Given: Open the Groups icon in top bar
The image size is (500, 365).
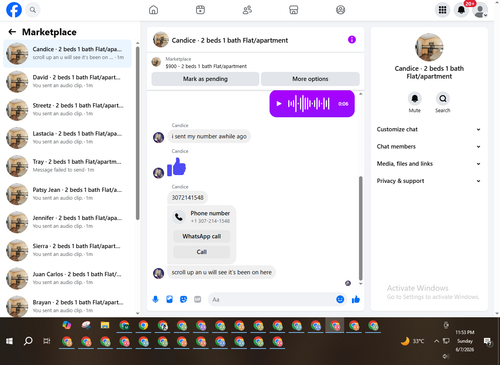Looking at the screenshot, I should (x=340, y=10).
